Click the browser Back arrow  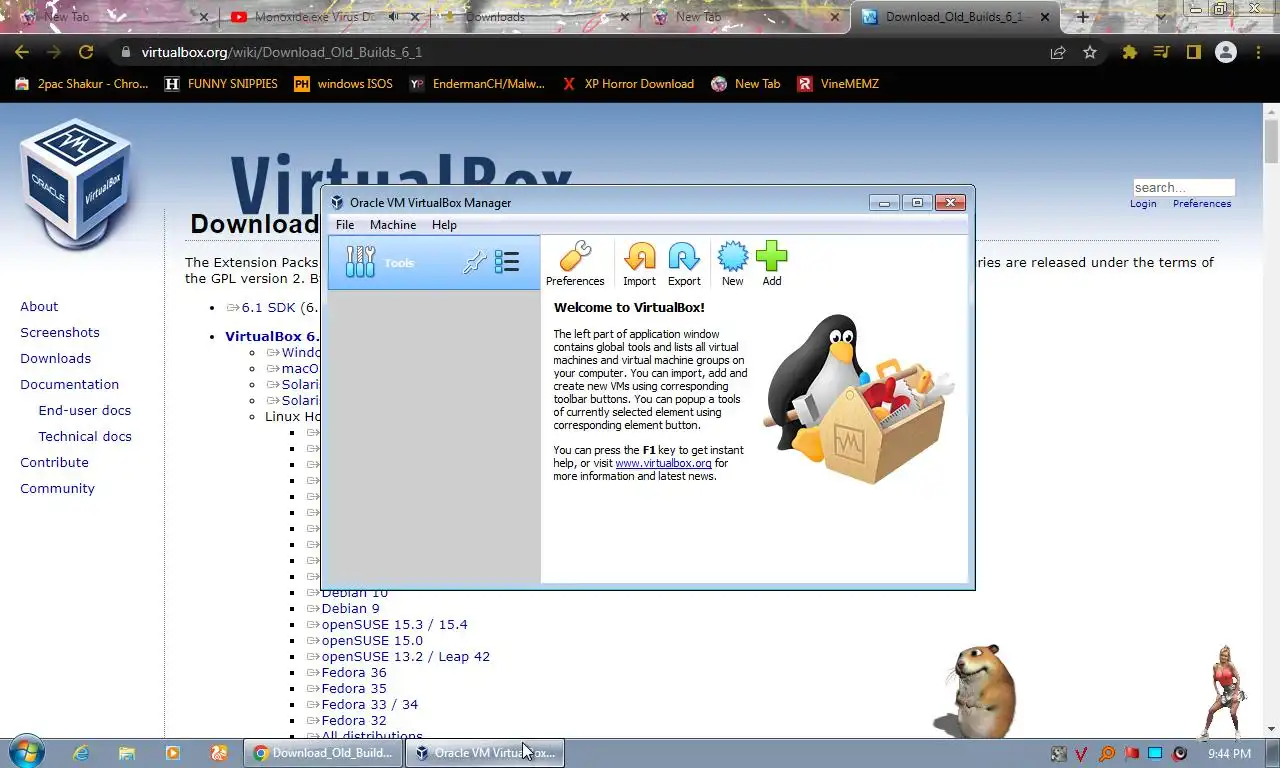tap(22, 52)
